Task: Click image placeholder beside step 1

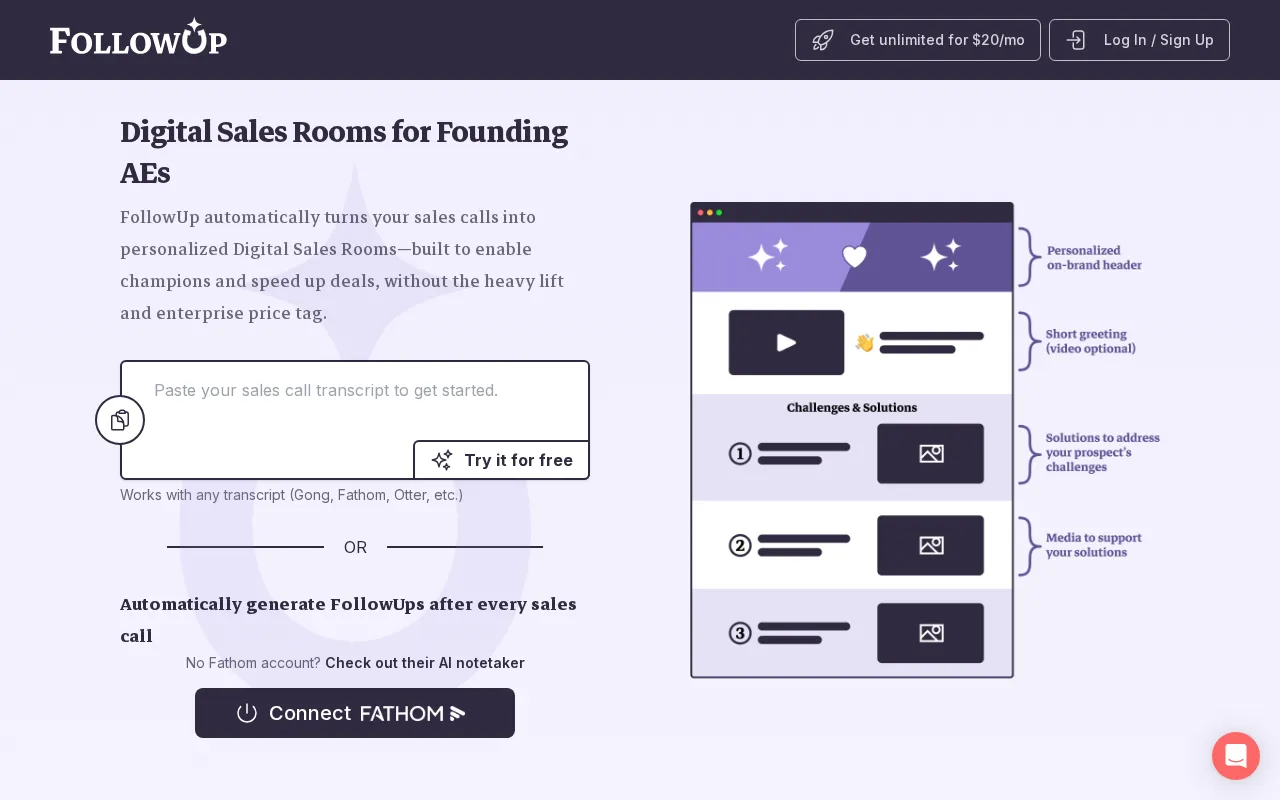Action: [x=931, y=454]
